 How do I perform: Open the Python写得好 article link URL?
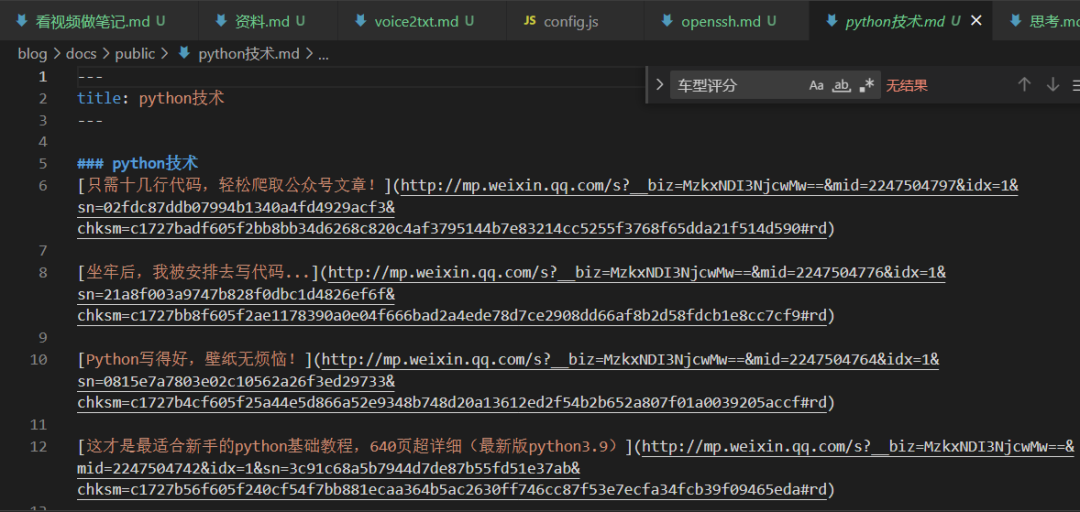[x=630, y=360]
